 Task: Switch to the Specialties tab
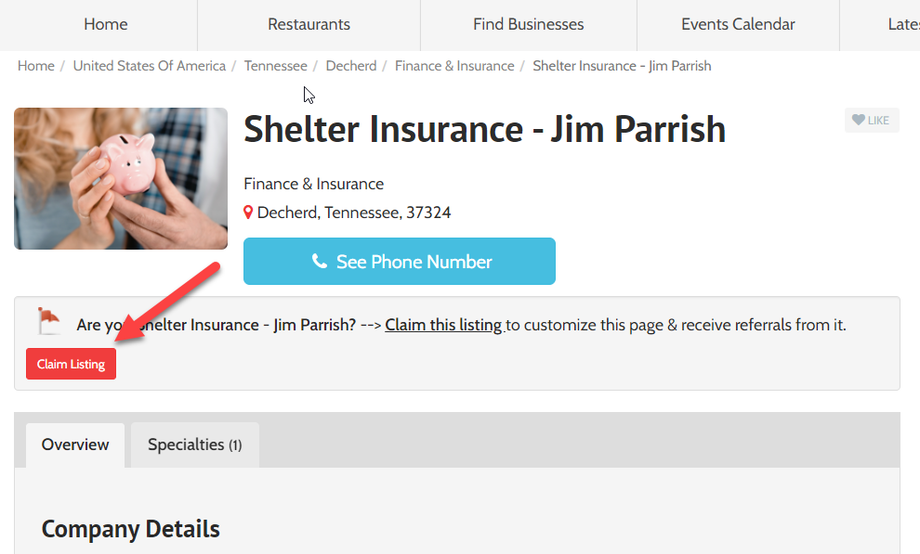195,445
